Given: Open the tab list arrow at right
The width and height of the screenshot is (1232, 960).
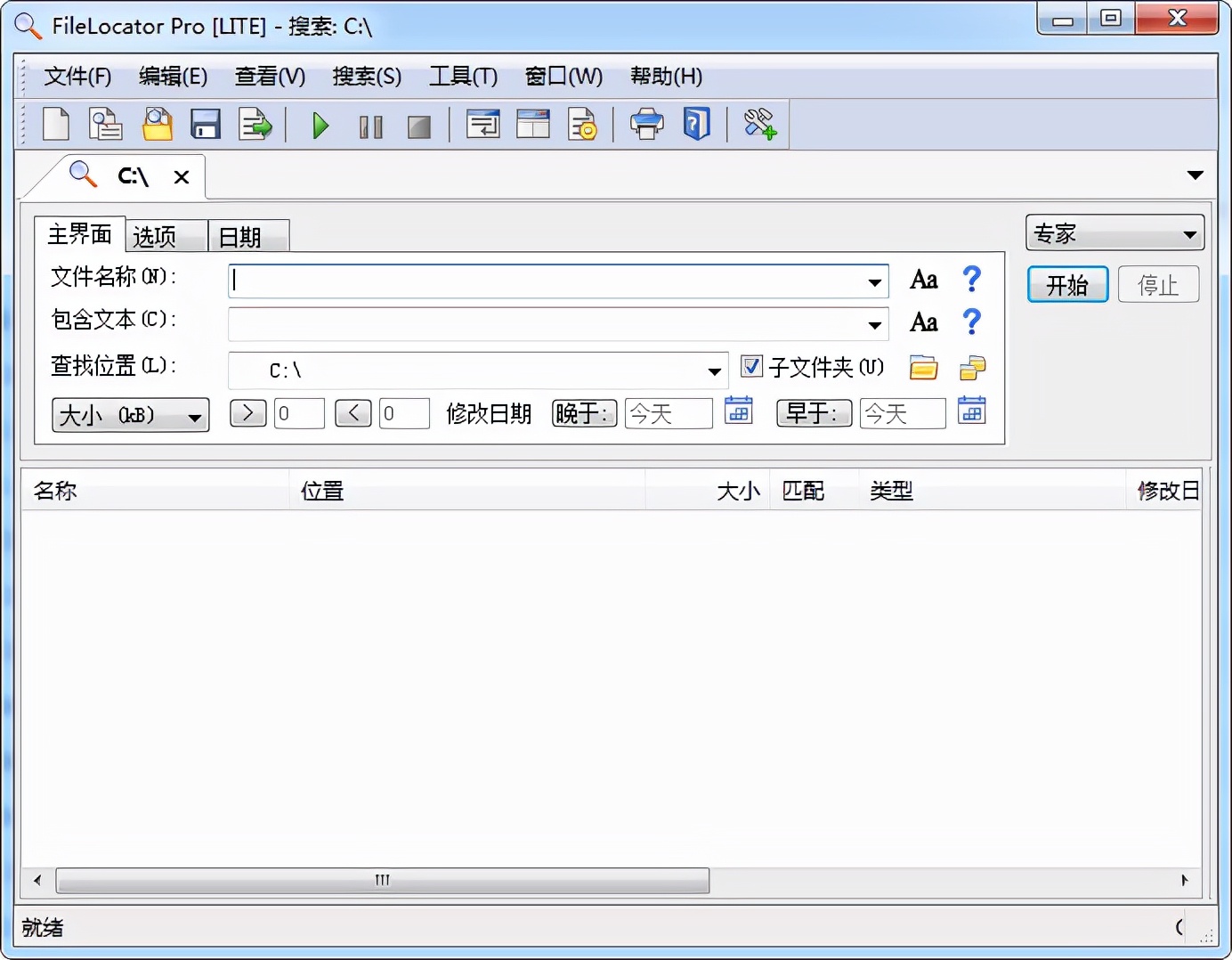Looking at the screenshot, I should click(x=1196, y=175).
